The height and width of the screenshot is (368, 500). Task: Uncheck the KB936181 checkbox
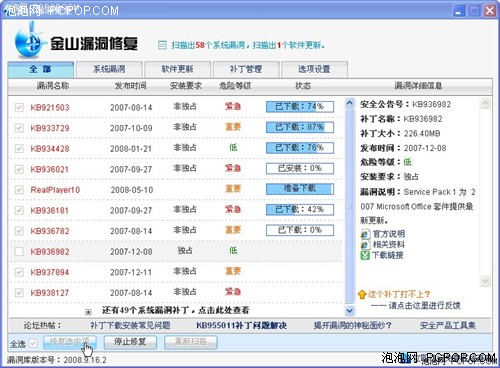tap(19, 210)
